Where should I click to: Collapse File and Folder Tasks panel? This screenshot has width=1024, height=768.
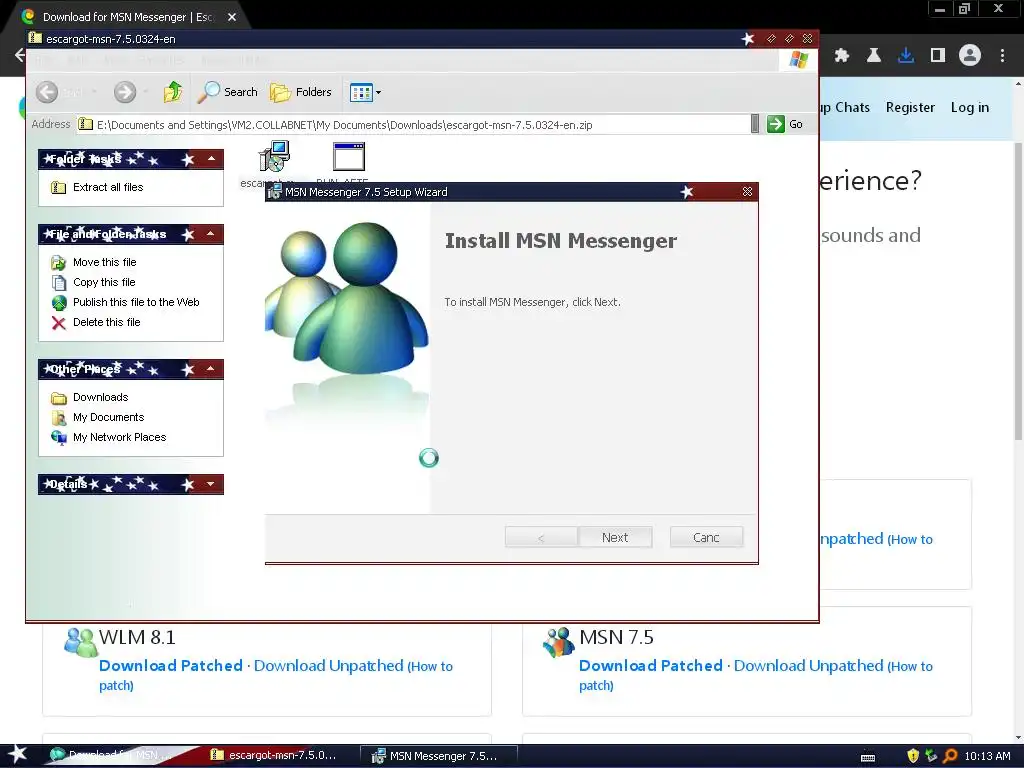pos(211,234)
